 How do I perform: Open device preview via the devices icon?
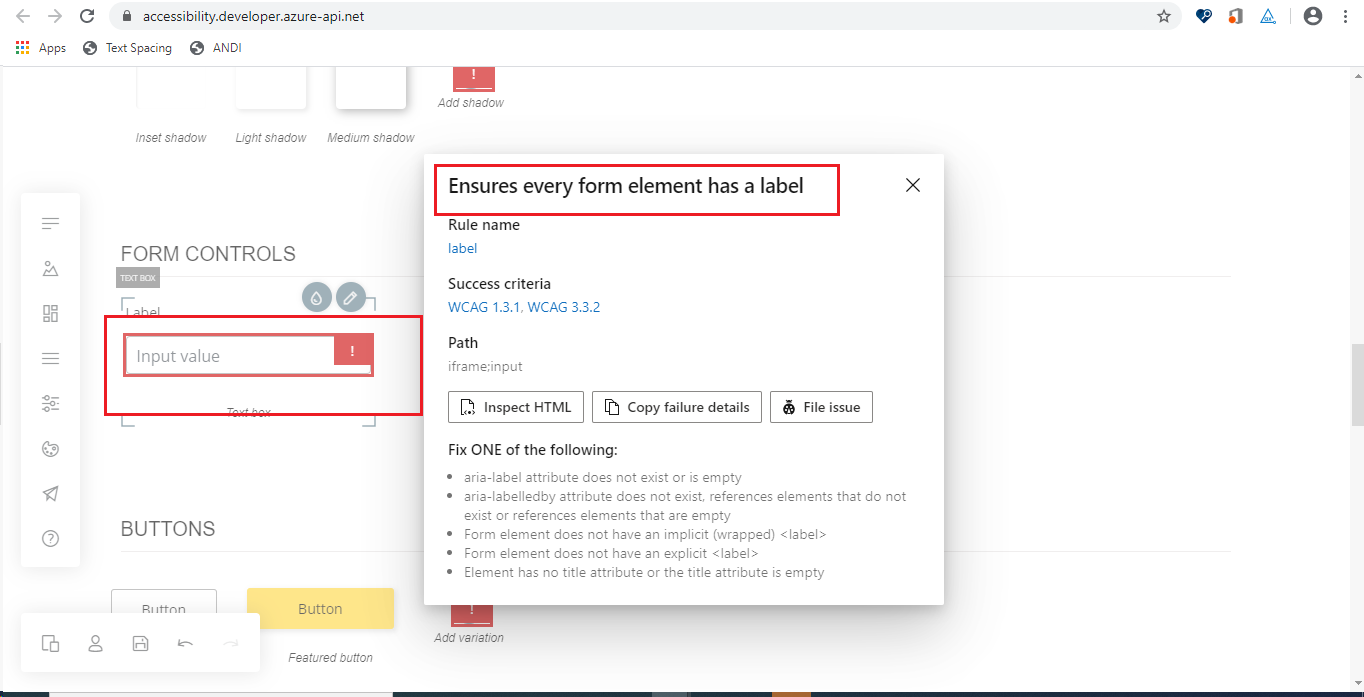pyautogui.click(x=50, y=643)
